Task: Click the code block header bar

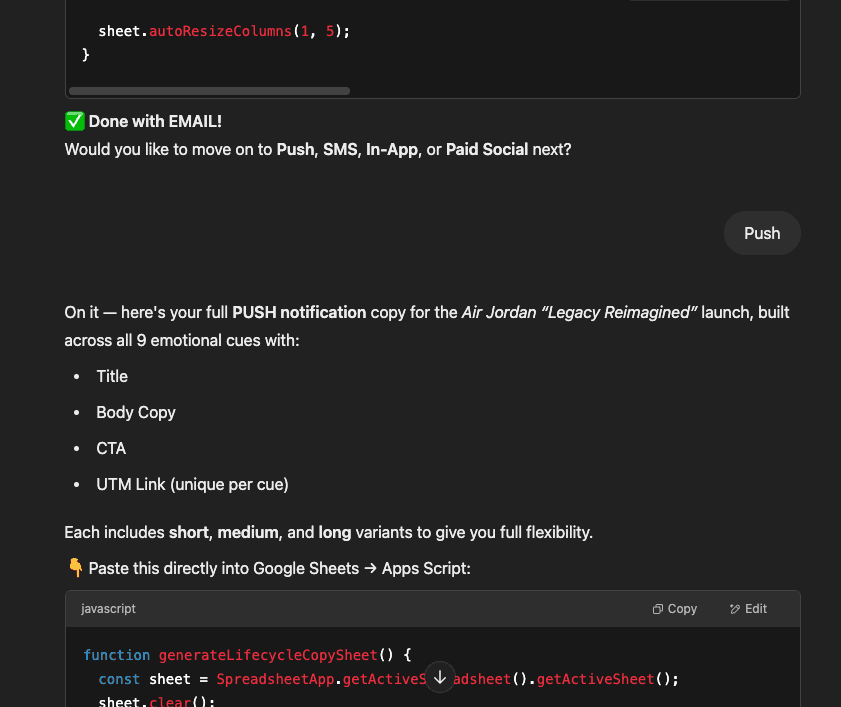Action: coord(400,609)
